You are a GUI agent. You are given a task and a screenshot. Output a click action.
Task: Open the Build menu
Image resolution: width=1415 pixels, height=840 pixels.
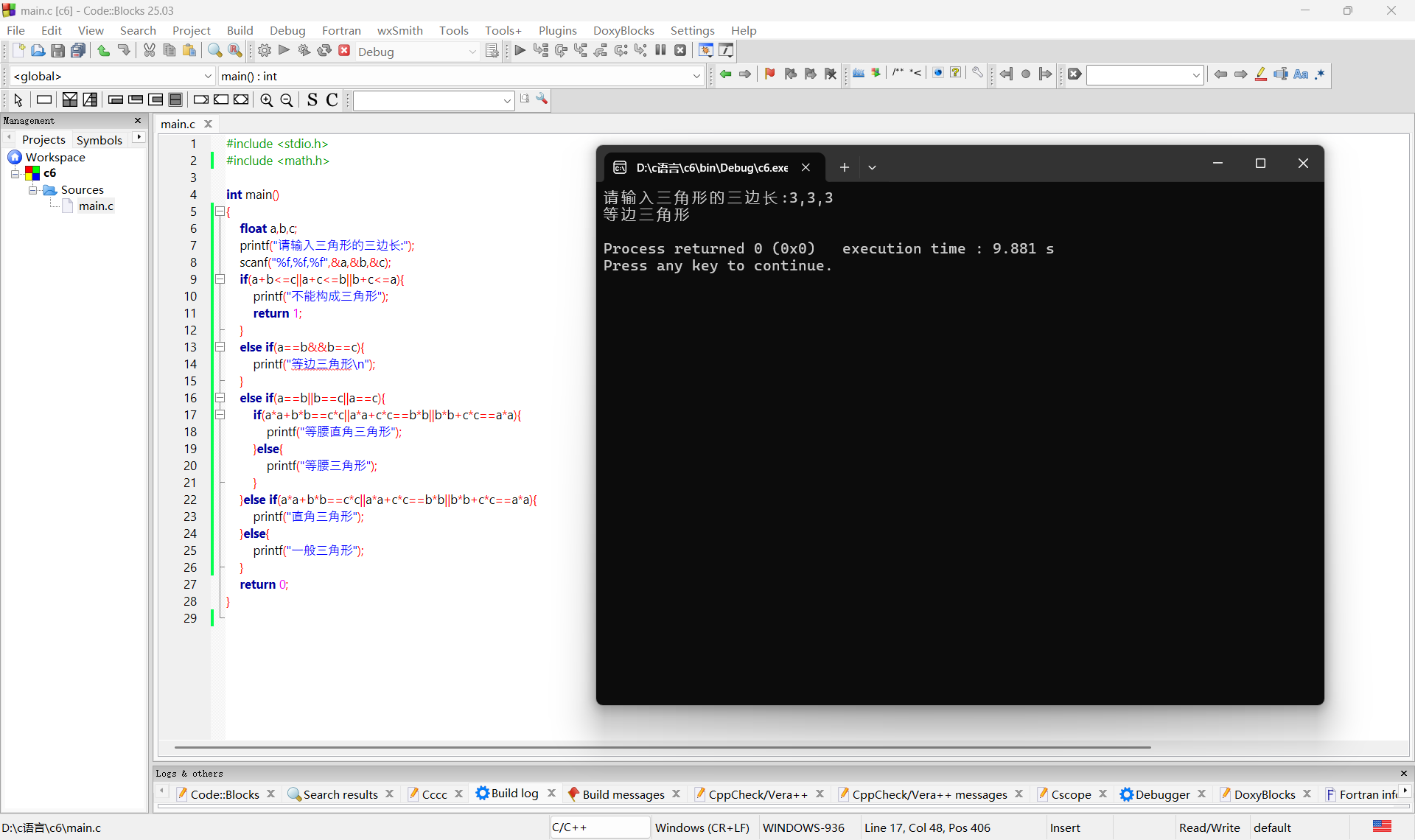240,30
